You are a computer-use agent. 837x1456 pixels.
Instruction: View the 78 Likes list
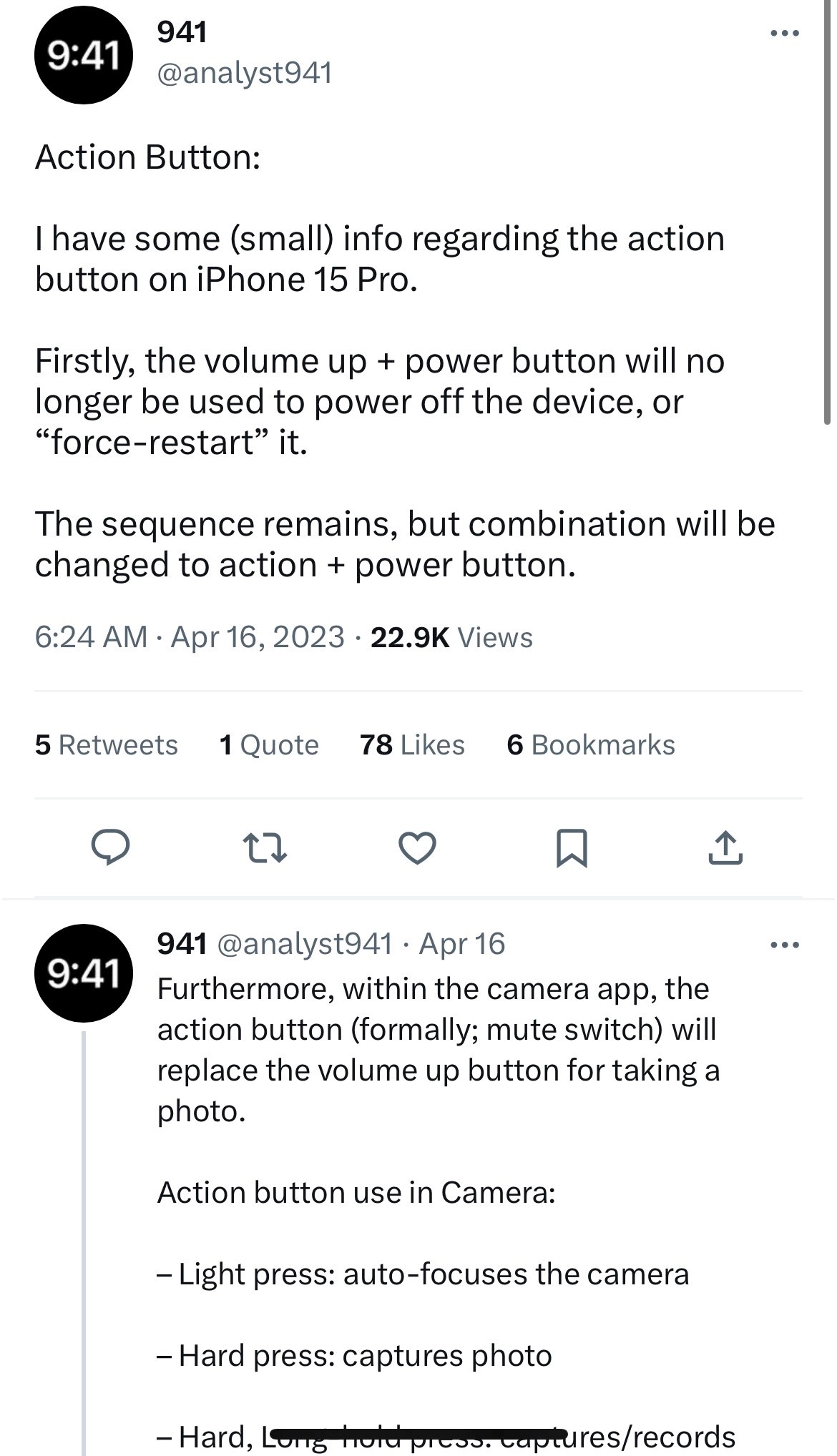click(x=412, y=745)
